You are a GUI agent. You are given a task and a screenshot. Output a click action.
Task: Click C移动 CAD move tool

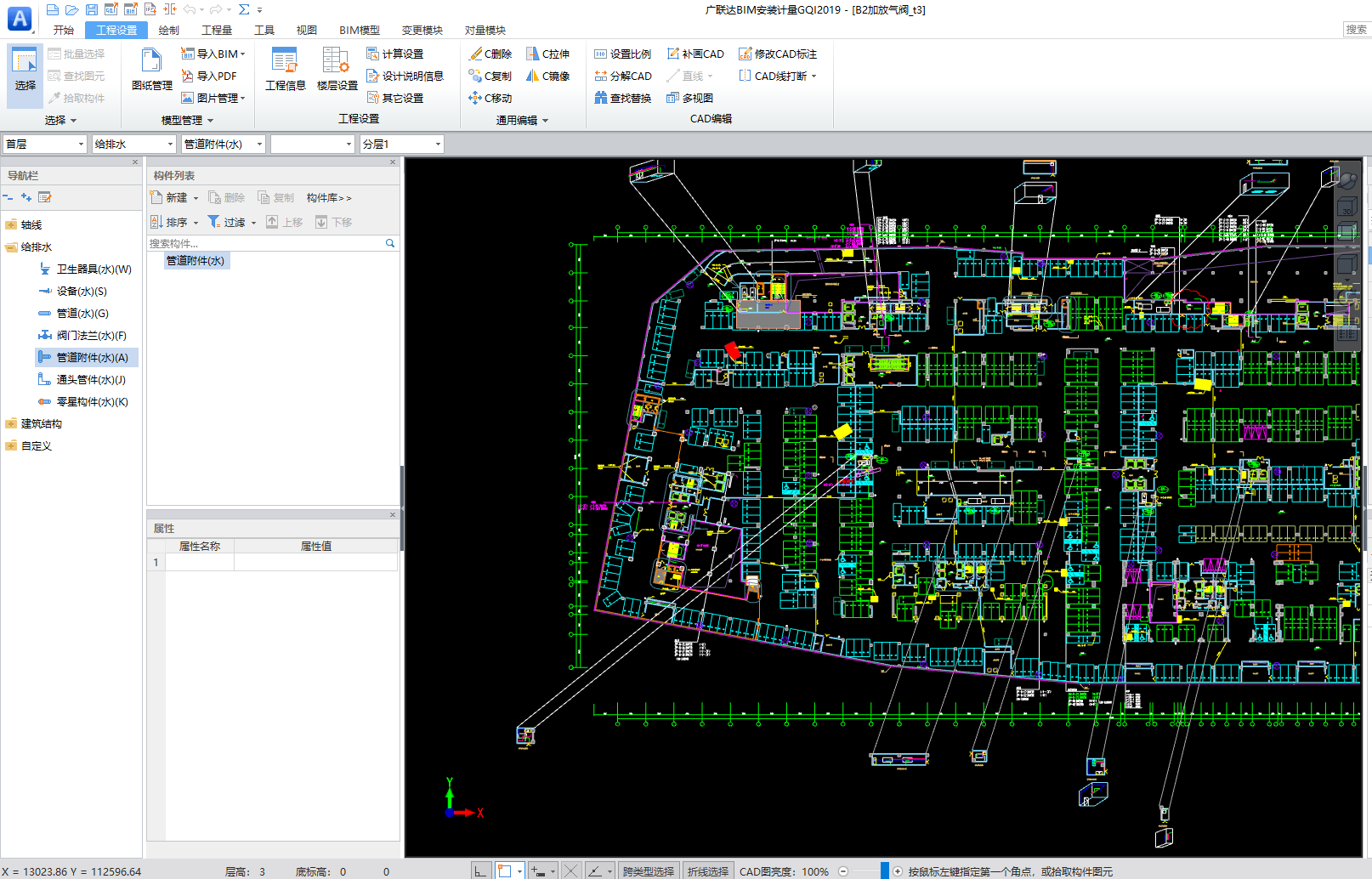[x=490, y=98]
